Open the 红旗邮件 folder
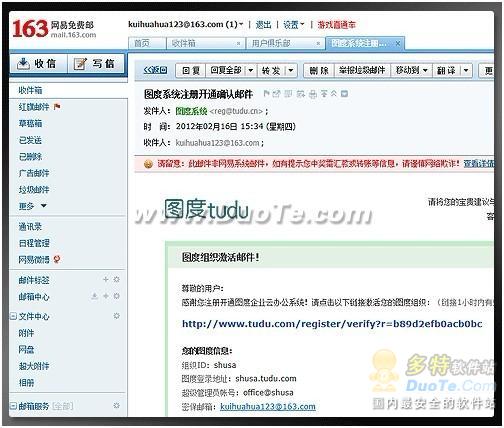The image size is (504, 428). coord(34,107)
